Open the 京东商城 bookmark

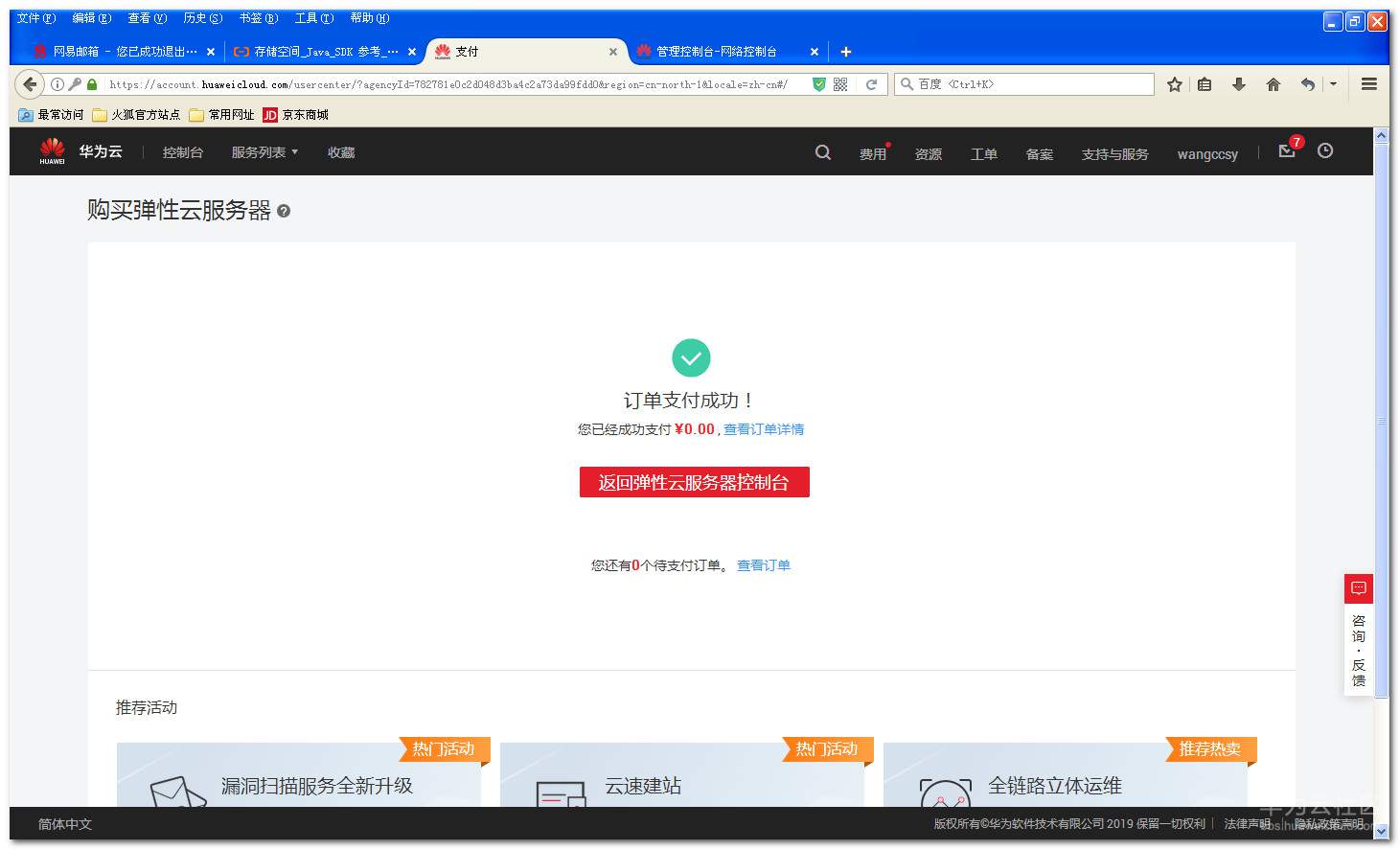coord(296,115)
